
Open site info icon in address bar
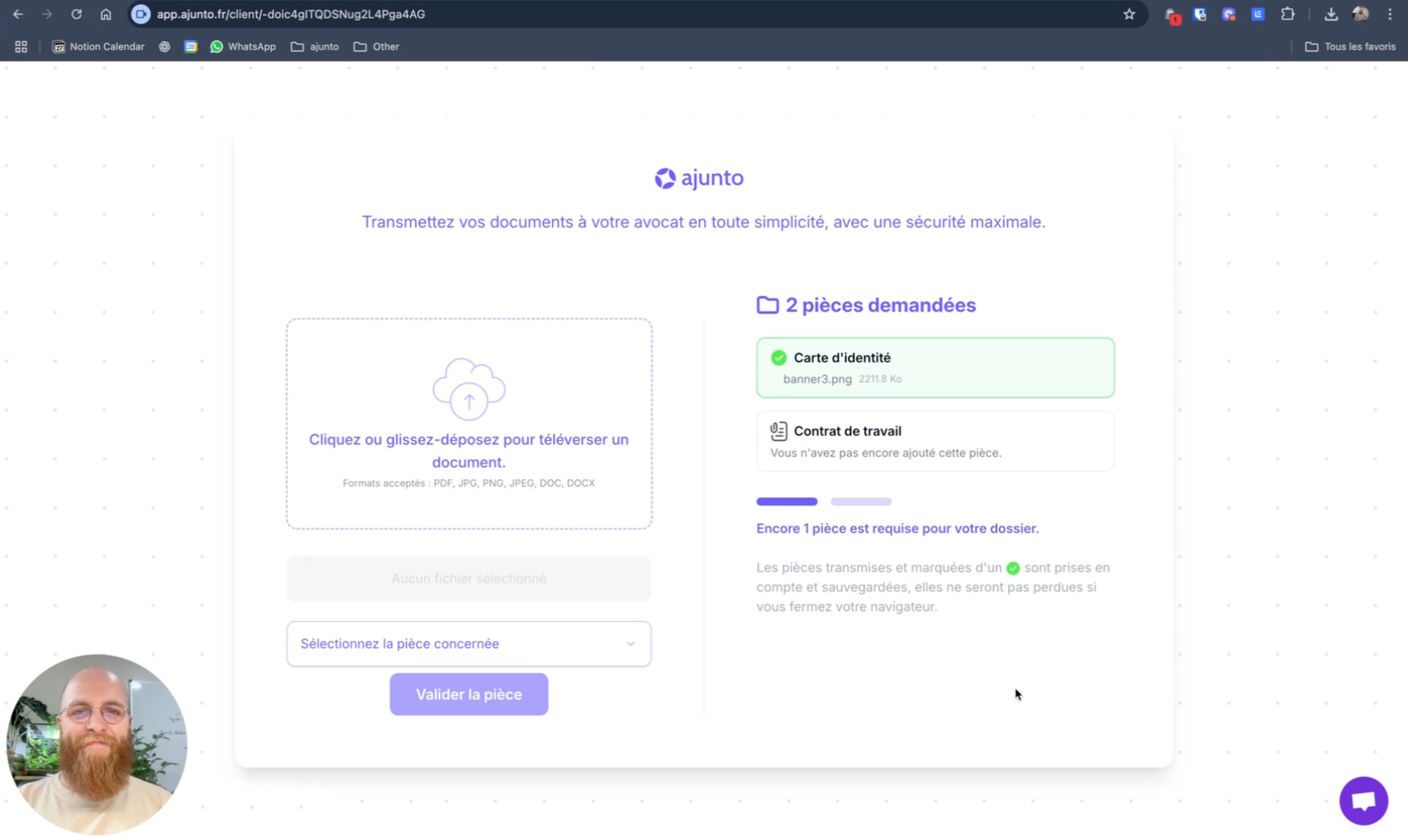141,14
